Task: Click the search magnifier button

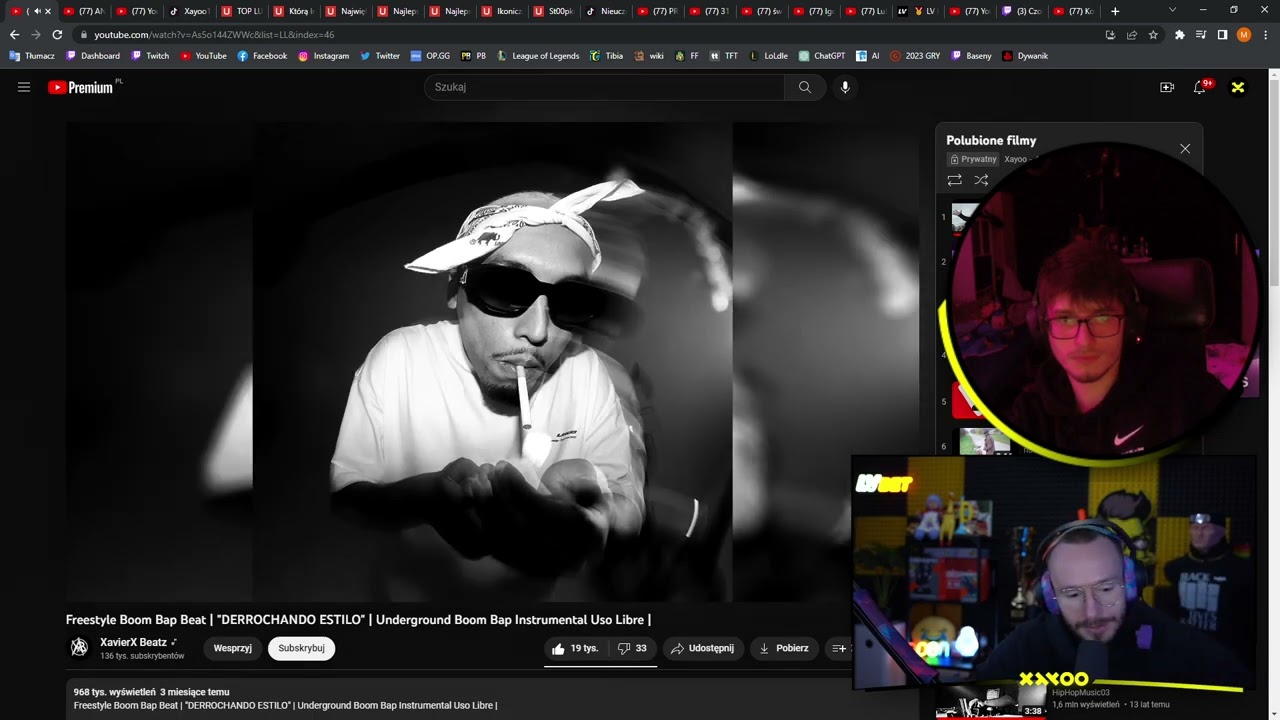Action: coord(805,87)
